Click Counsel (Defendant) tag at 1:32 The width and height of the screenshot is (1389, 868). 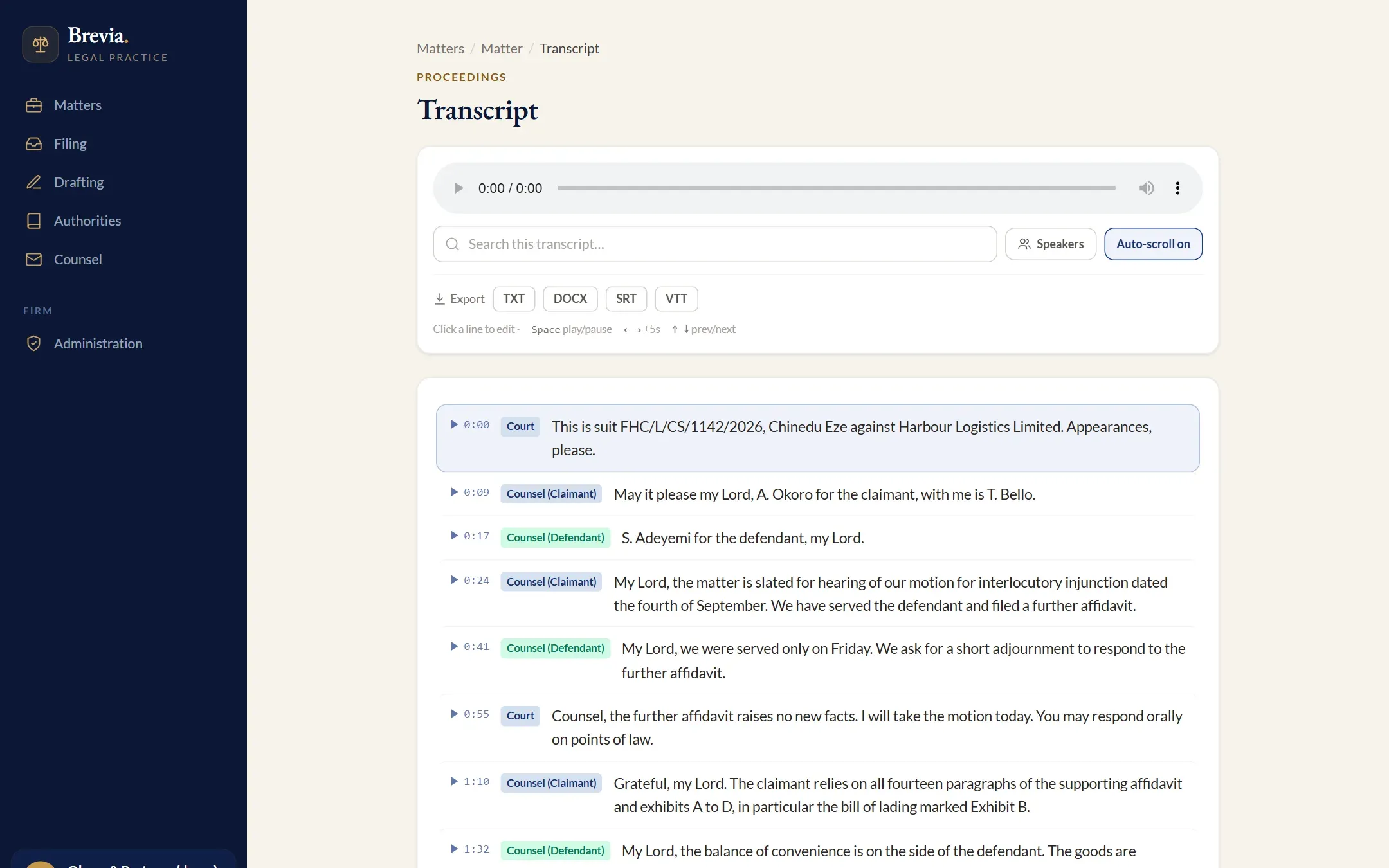555,851
